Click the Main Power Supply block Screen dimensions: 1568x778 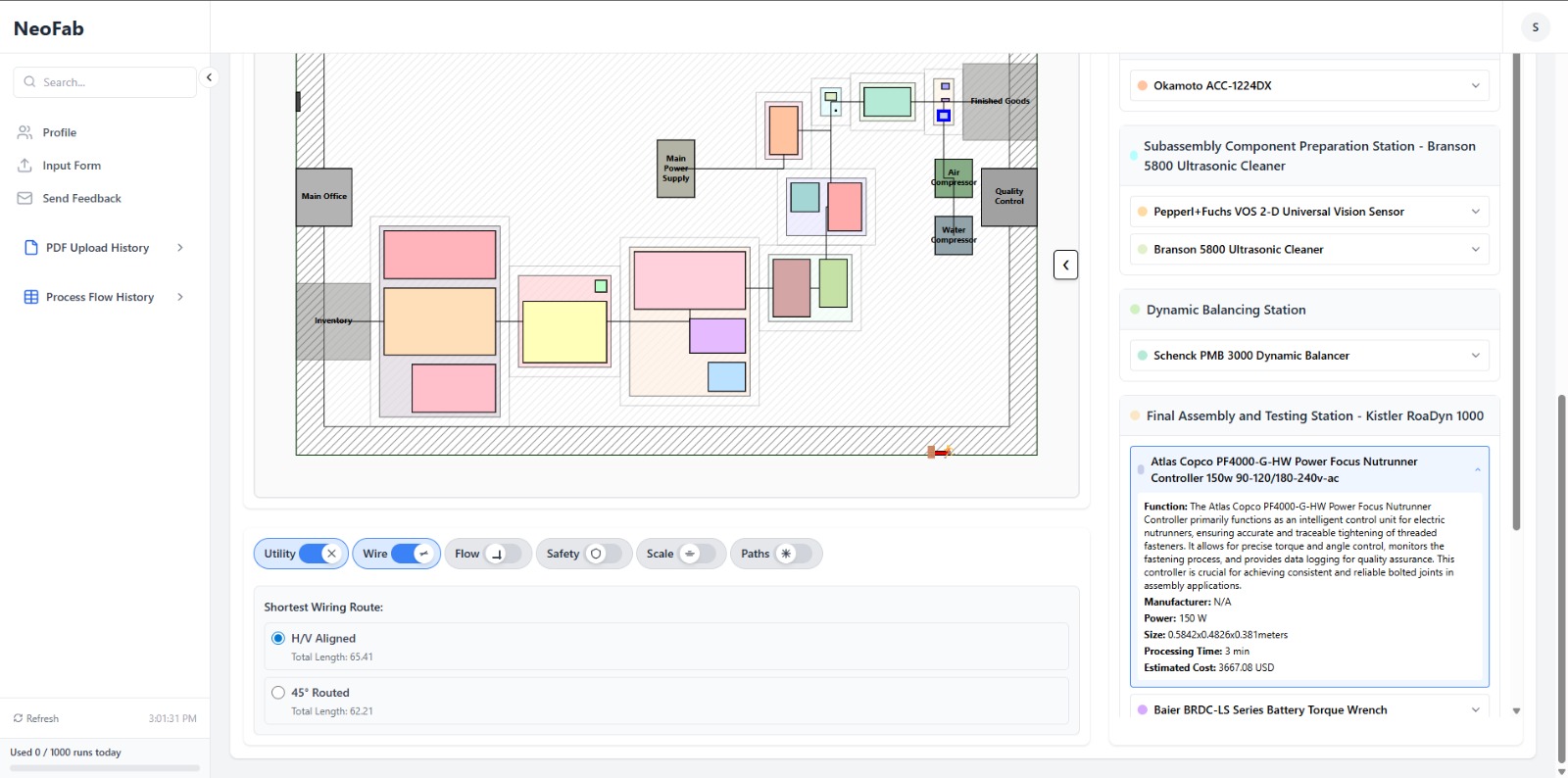pos(675,169)
